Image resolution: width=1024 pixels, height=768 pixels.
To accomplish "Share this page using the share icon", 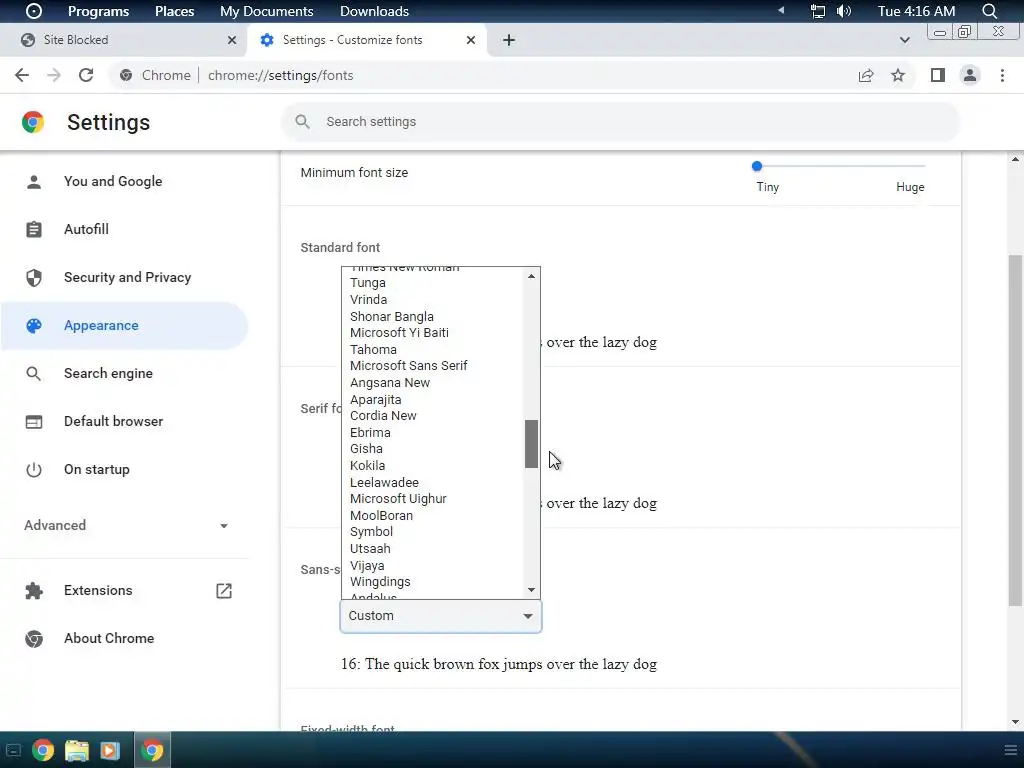I will point(866,75).
